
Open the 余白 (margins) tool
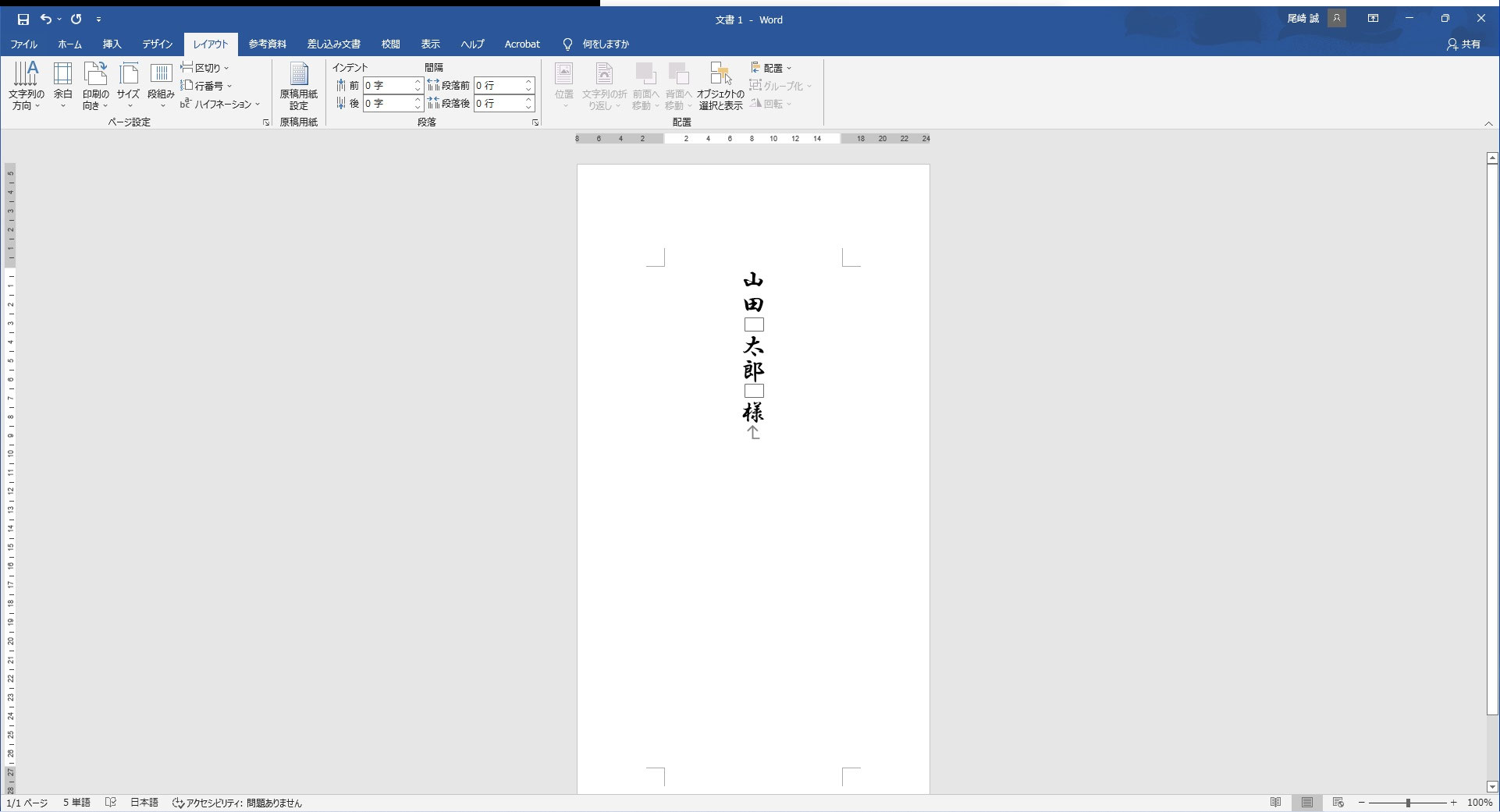coord(63,84)
